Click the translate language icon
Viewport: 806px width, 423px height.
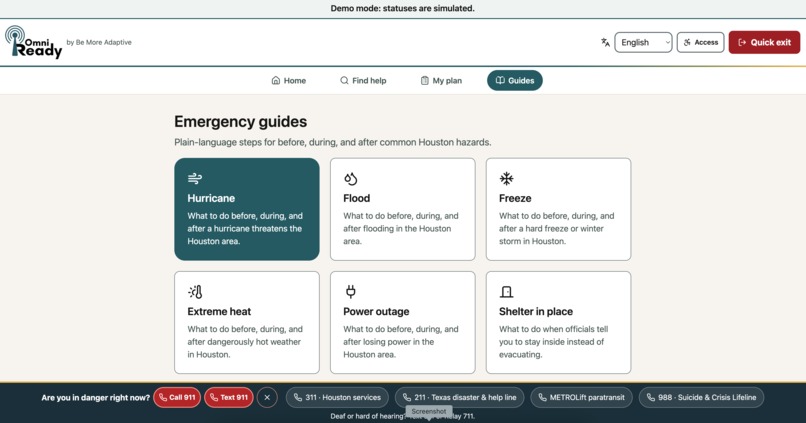pyautogui.click(x=606, y=42)
